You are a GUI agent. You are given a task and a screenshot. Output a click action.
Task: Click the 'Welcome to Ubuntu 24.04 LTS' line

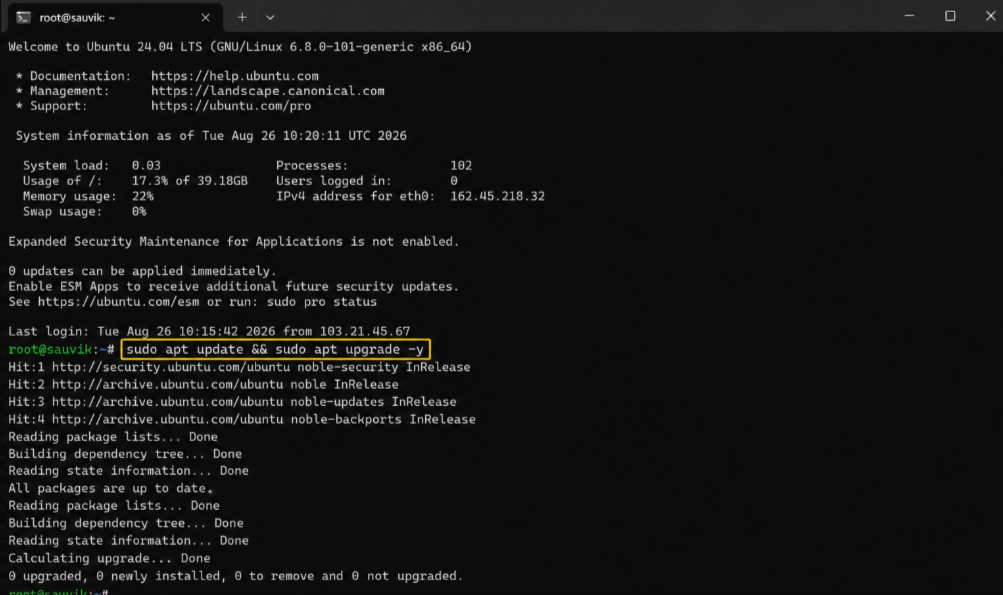tap(240, 47)
